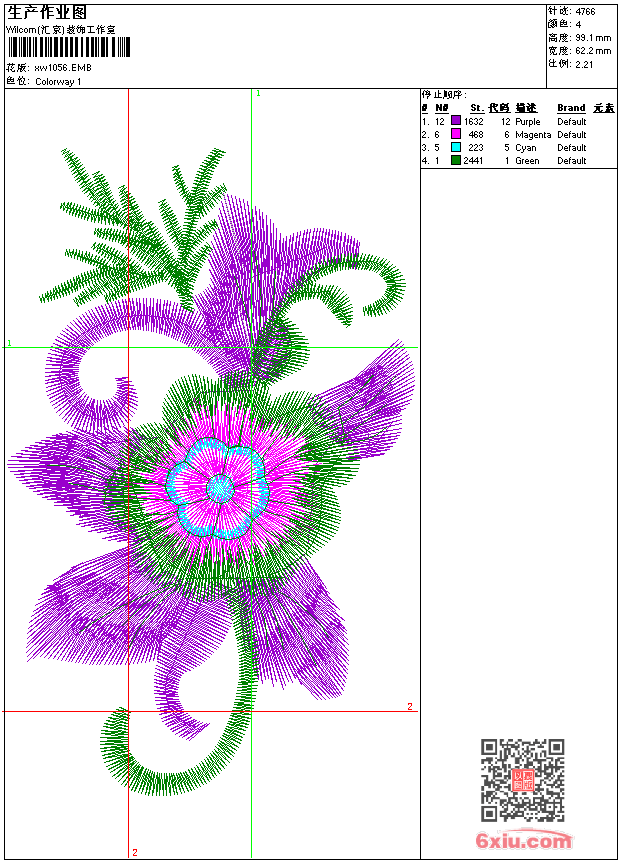Click the green marker 1 at top
This screenshot has width=620, height=860.
tap(258, 93)
